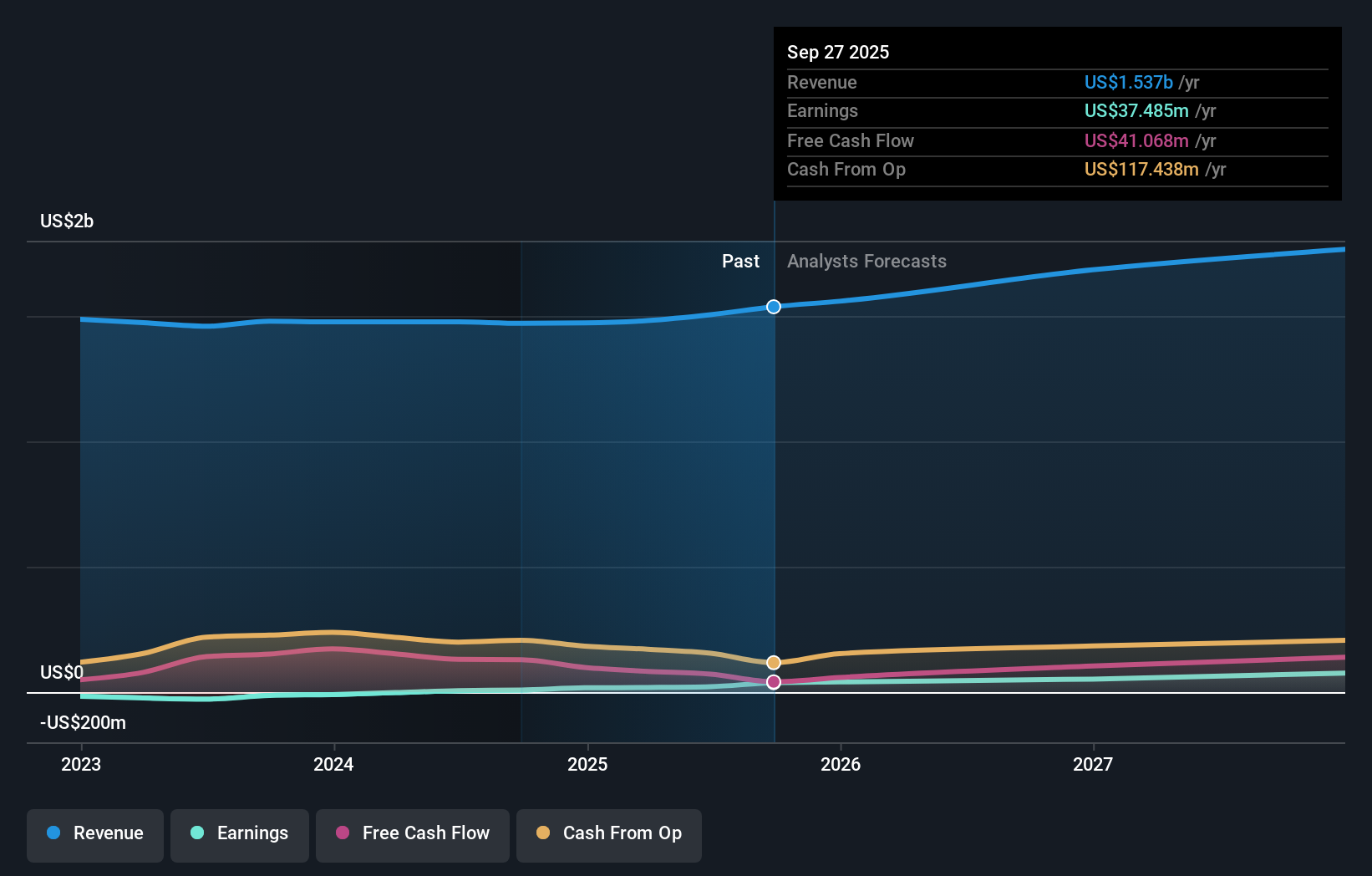Select the Free Cash Flow marker on the divider

click(773, 682)
